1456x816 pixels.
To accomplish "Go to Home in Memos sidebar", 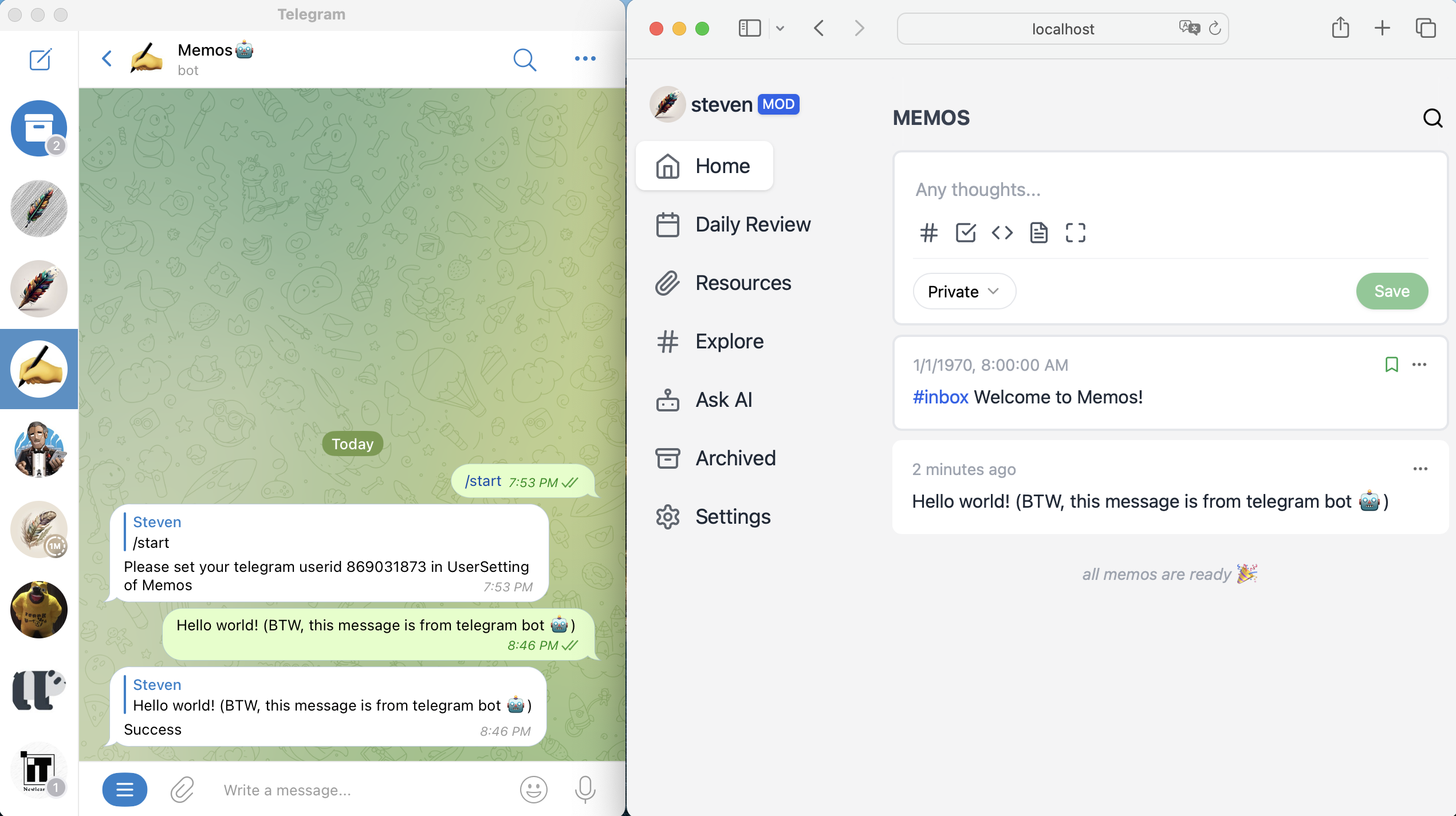I will 704,166.
